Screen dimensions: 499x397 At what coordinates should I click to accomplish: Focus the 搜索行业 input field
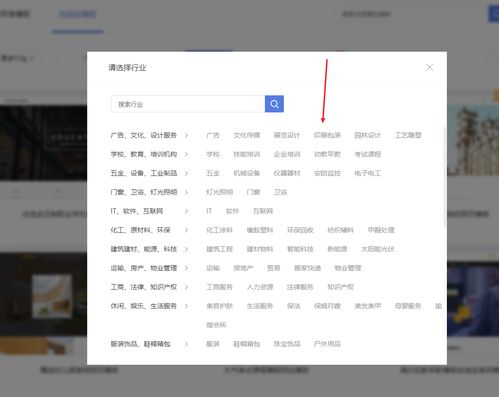[188, 104]
